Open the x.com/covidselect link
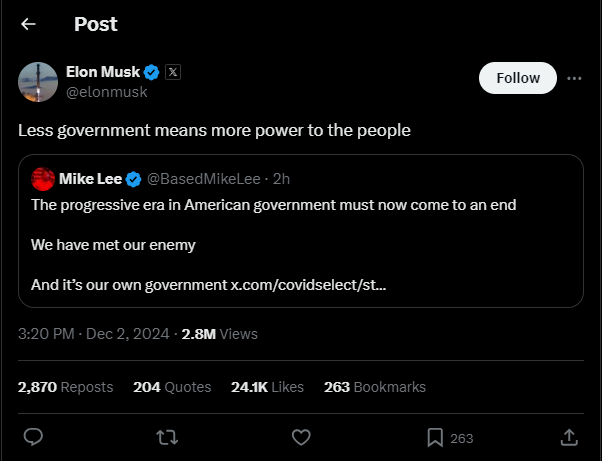The width and height of the screenshot is (602, 461). (x=308, y=285)
